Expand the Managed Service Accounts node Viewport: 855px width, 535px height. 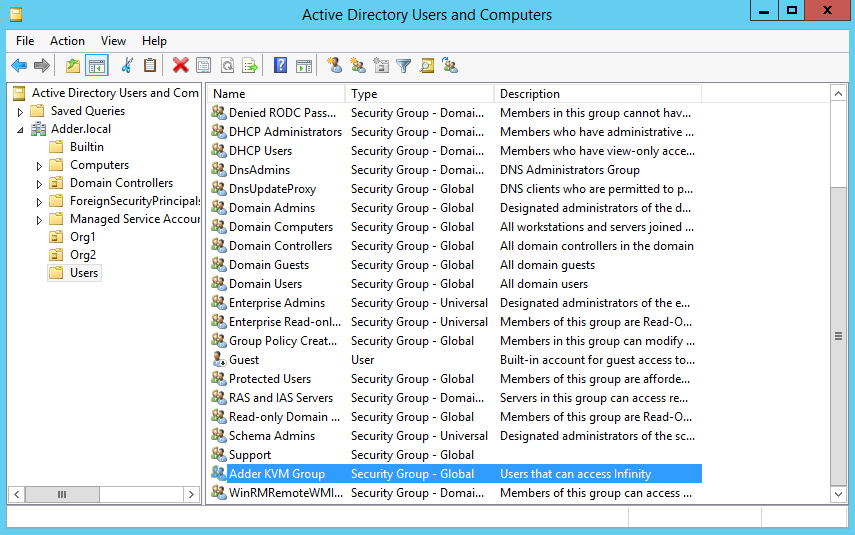tap(39, 220)
